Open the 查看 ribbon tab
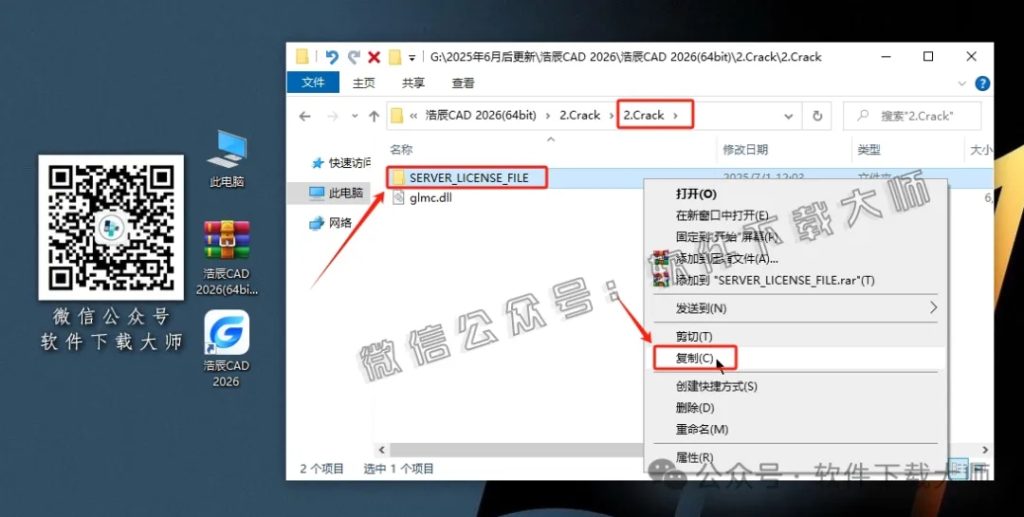Screen dimensions: 1024x517 tap(462, 83)
